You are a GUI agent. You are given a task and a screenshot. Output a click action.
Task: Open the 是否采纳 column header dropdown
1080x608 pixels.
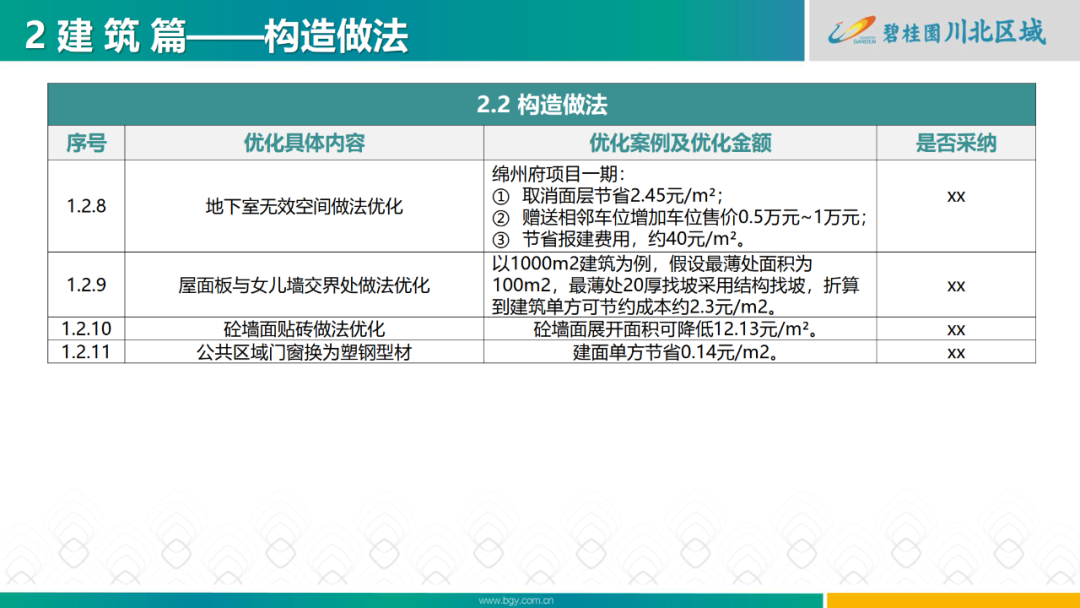pyautogui.click(x=956, y=142)
